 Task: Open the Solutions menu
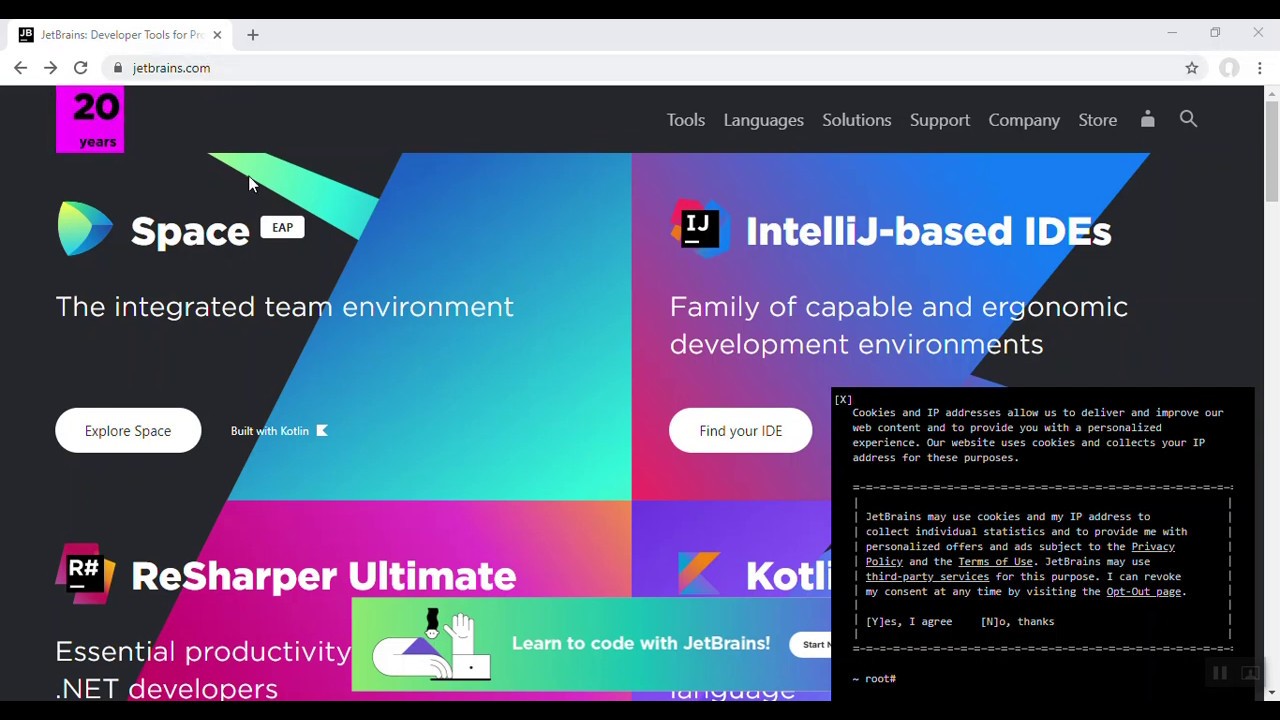click(857, 120)
